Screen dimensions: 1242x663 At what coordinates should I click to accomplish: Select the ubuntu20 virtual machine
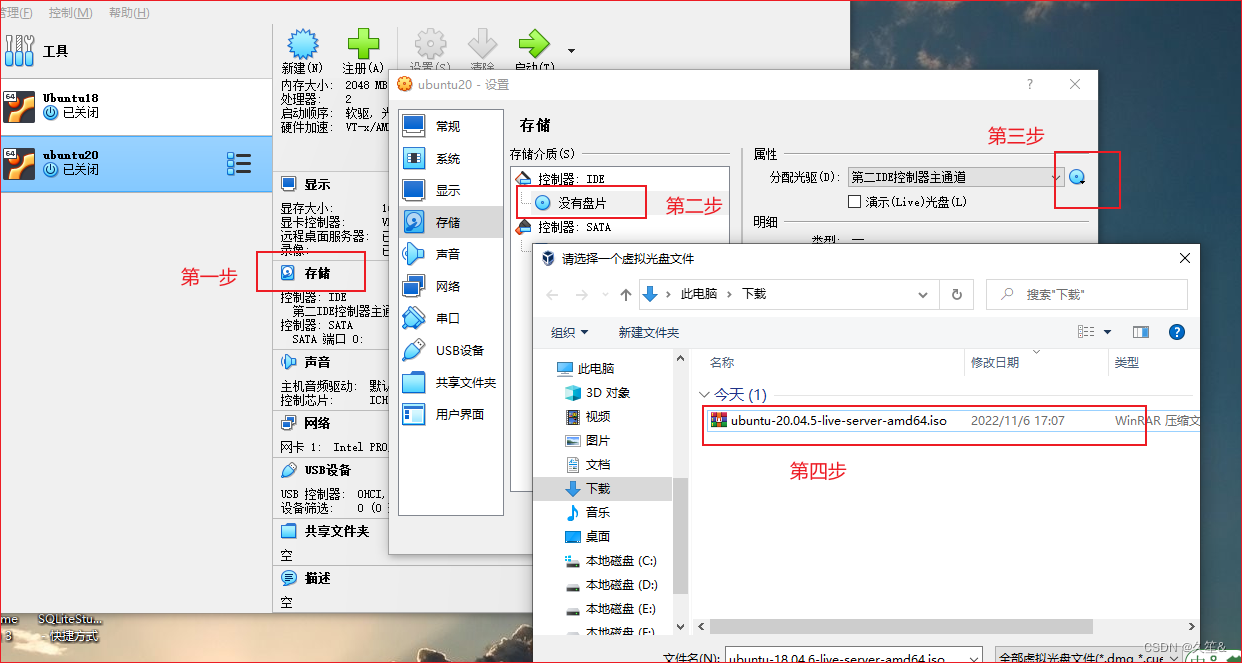pos(136,163)
